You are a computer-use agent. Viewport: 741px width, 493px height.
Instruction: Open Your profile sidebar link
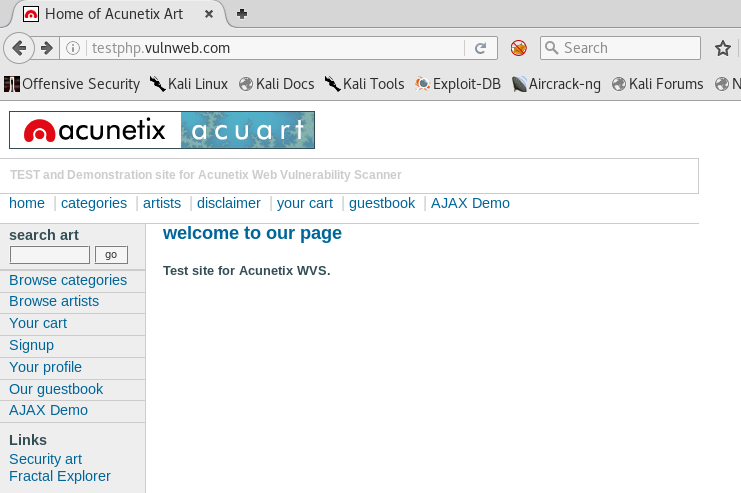45,367
